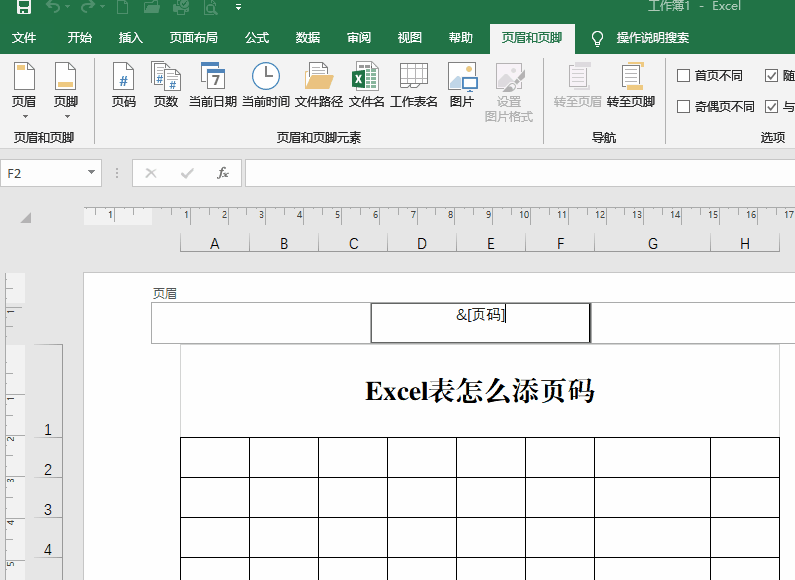Screen dimensions: 795x580
Task: Toggle the checked box right of 首页不同
Action: [771, 76]
